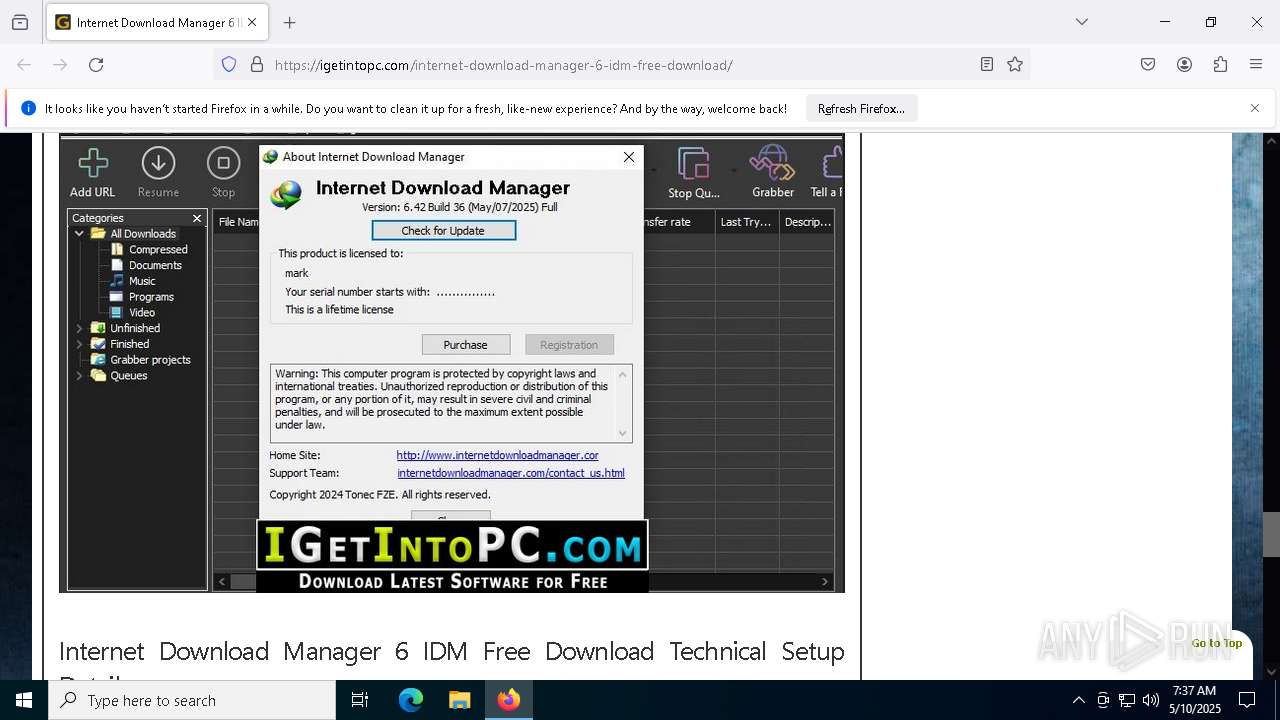Close the About Internet Download Manager dialog
This screenshot has height=720, width=1280.
[x=629, y=157]
